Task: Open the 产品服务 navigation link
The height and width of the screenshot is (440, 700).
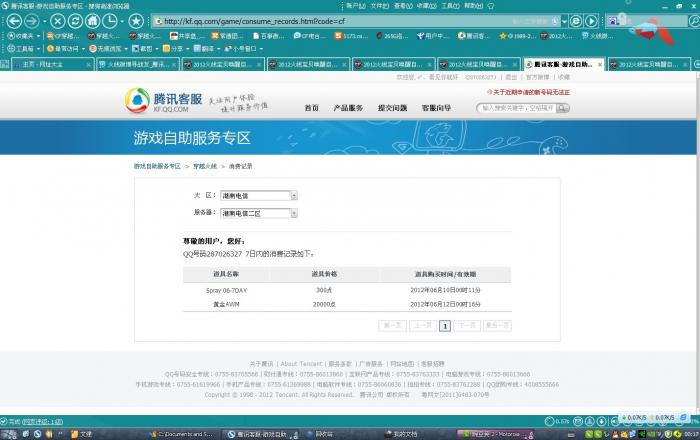Action: point(348,108)
